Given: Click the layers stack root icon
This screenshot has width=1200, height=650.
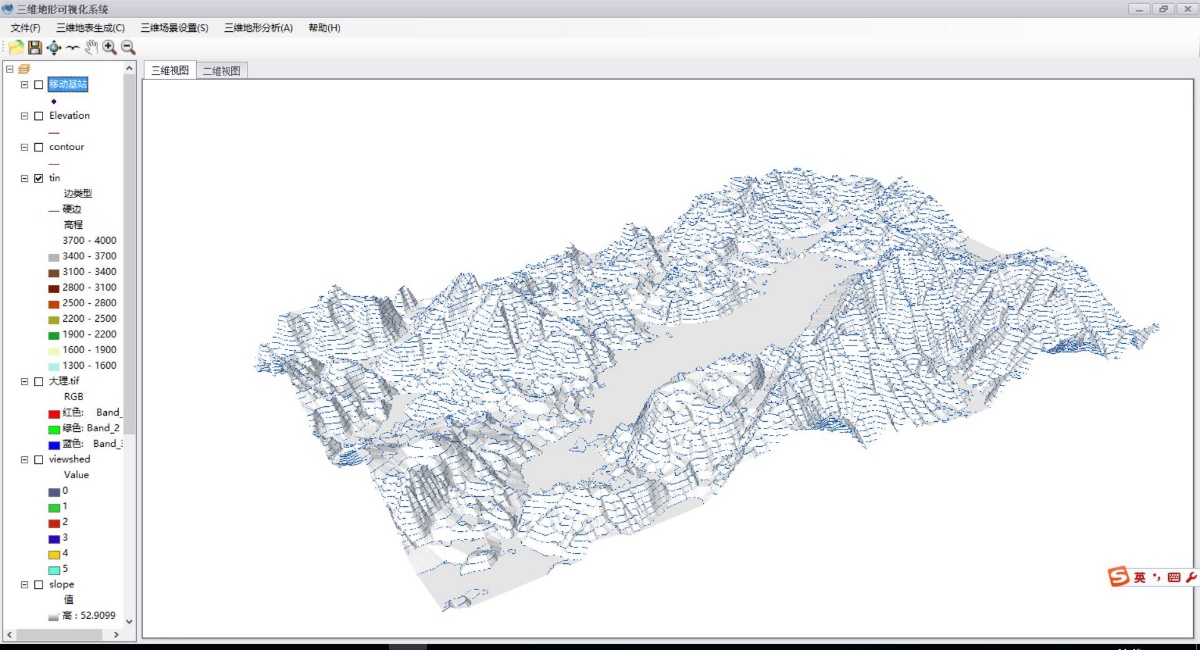Looking at the screenshot, I should 24,69.
